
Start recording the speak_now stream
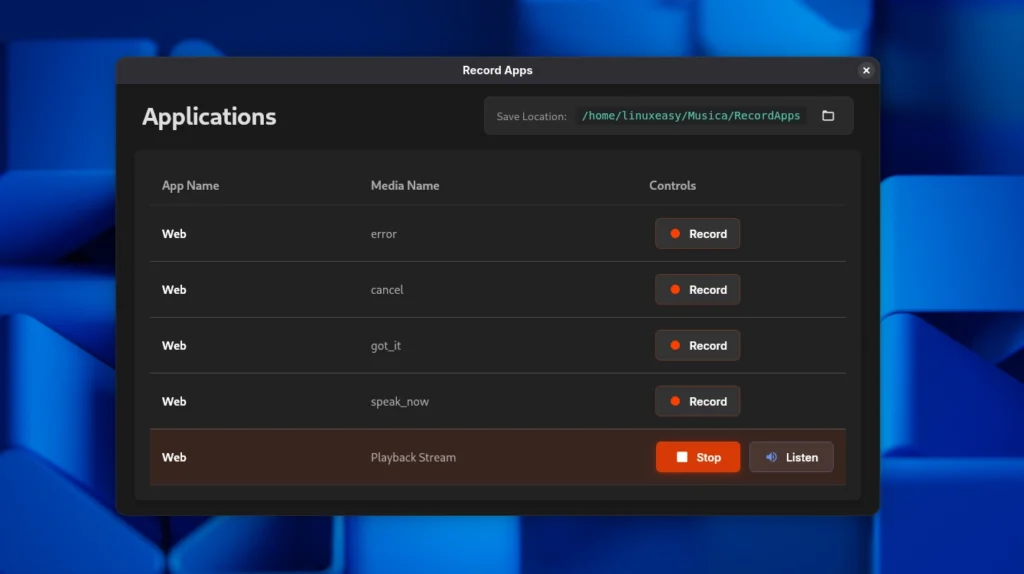[697, 401]
